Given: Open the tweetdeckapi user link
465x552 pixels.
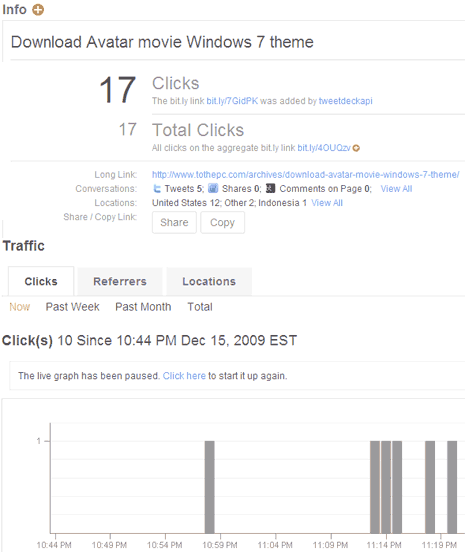Looking at the screenshot, I should tap(345, 101).
